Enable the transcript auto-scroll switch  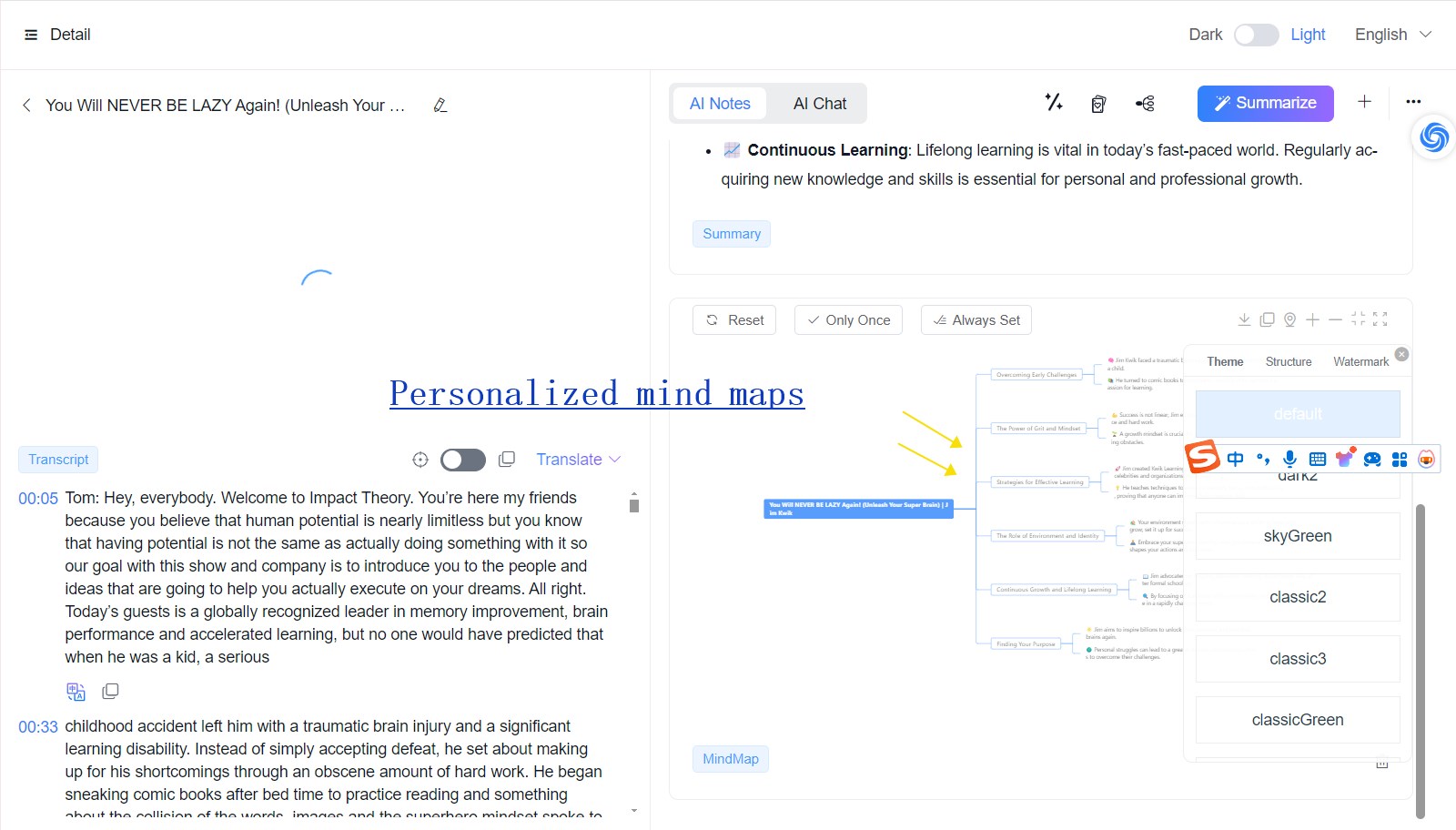pyautogui.click(x=463, y=460)
